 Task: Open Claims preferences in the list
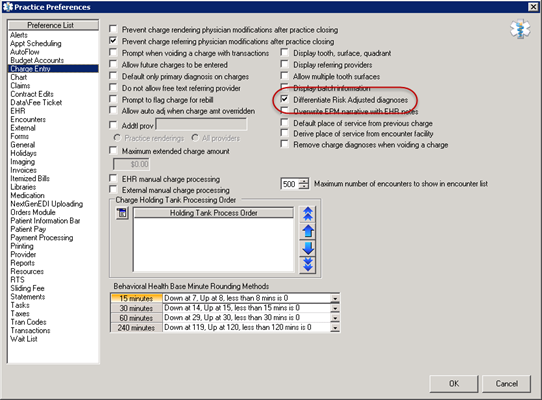click(x=20, y=85)
